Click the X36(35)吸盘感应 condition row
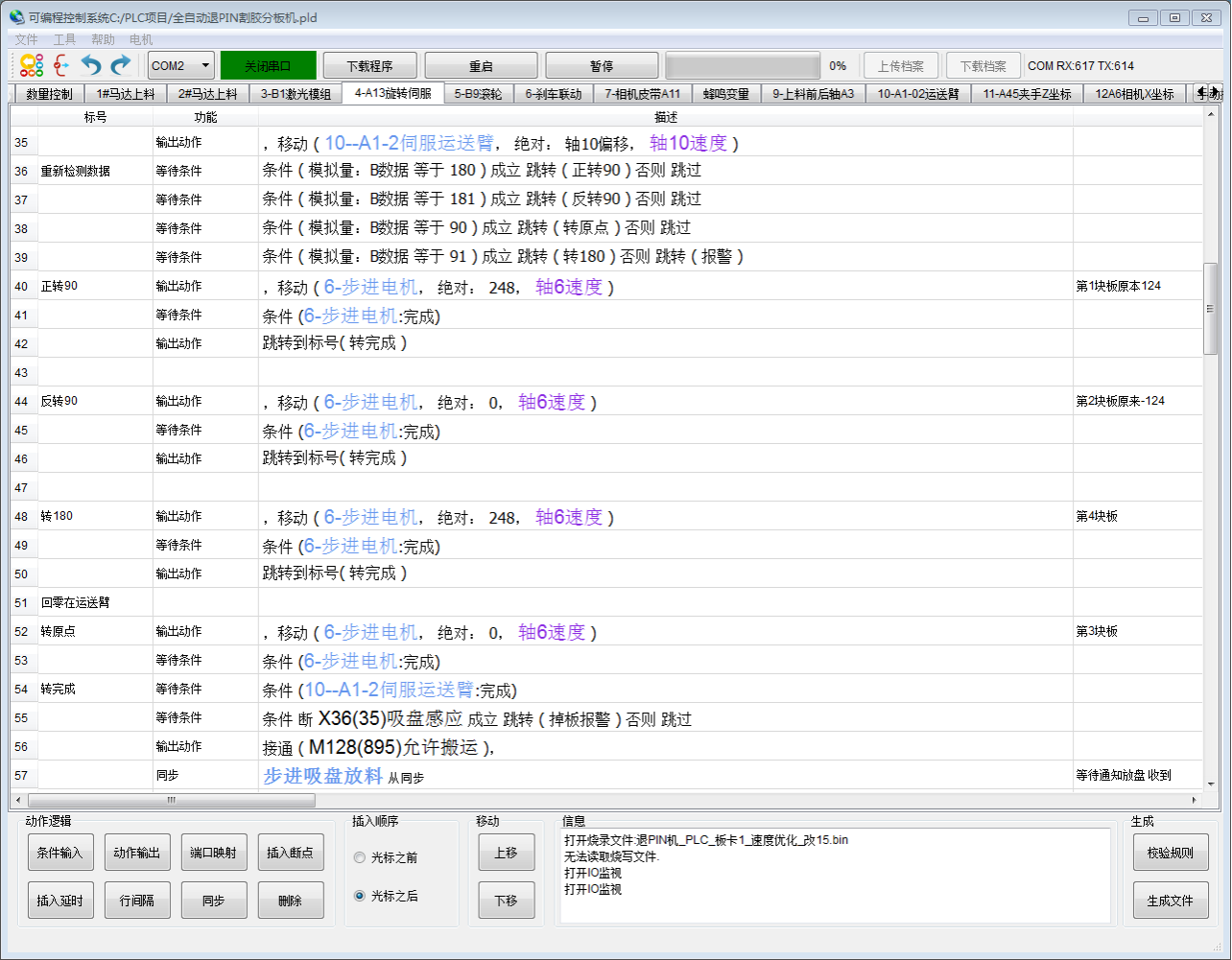 [666, 718]
